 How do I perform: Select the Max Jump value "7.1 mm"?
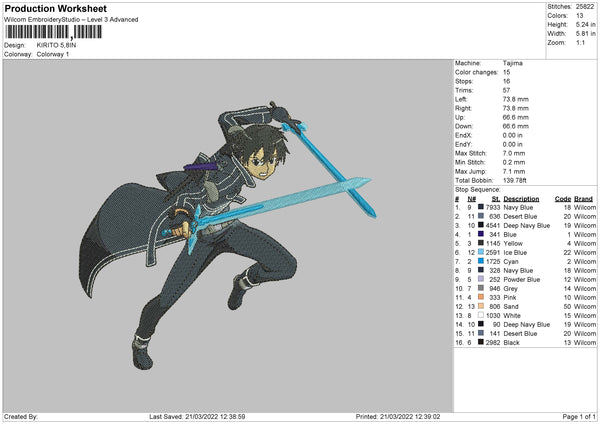(514, 171)
